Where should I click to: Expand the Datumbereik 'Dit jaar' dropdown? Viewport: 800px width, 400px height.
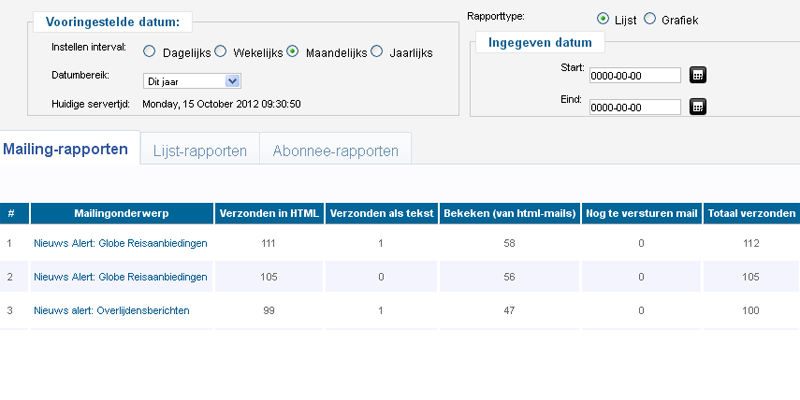(x=192, y=81)
